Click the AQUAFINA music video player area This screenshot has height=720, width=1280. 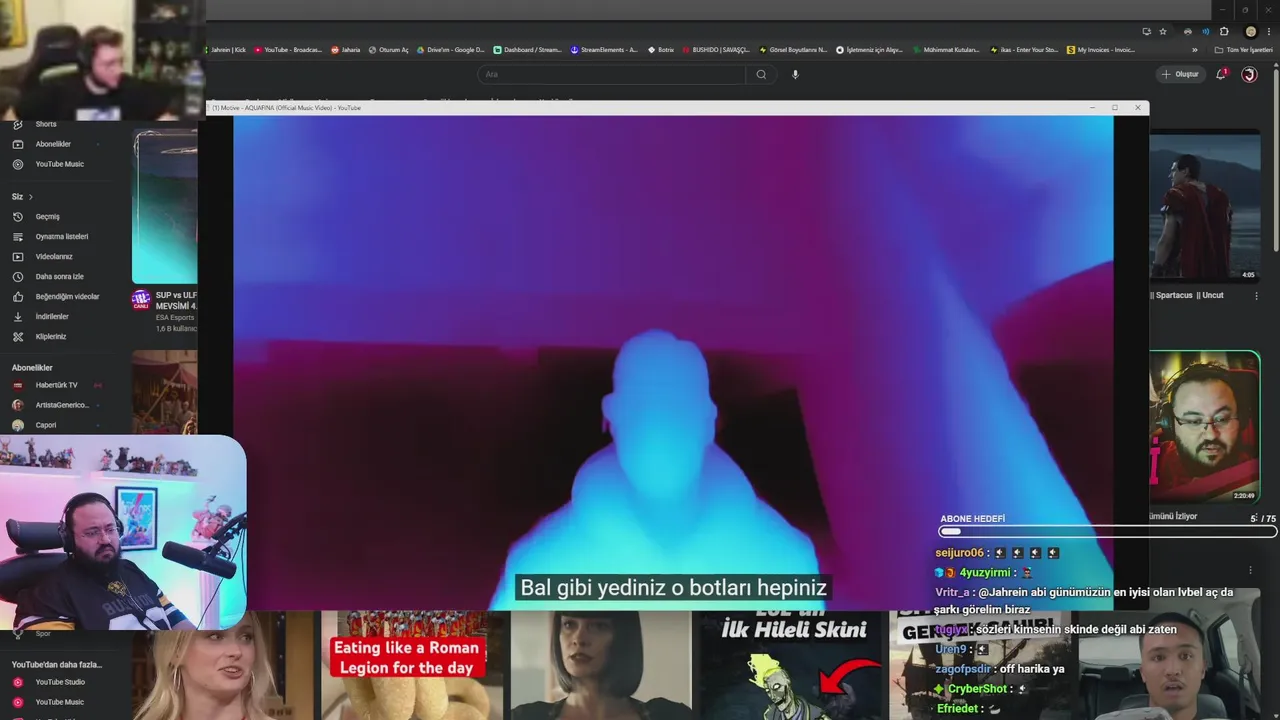point(673,362)
